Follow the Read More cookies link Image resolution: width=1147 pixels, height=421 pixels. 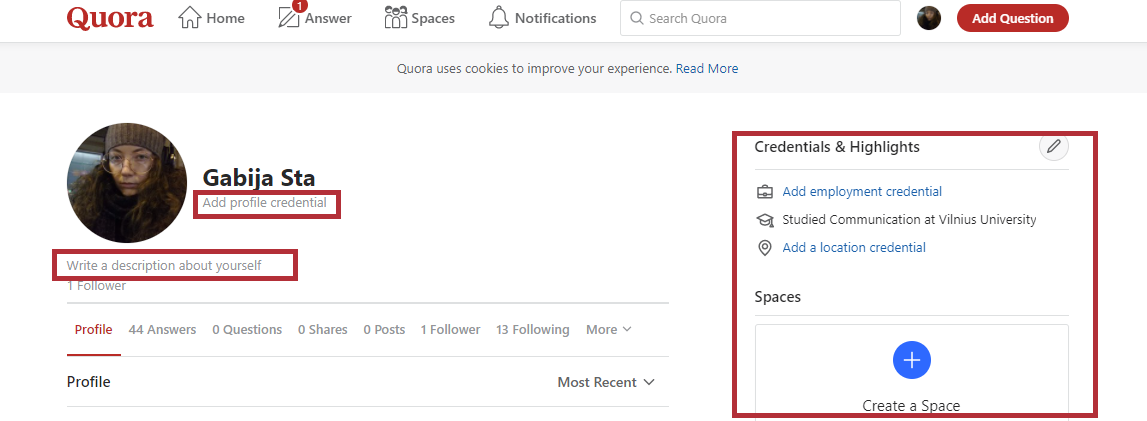pos(707,69)
